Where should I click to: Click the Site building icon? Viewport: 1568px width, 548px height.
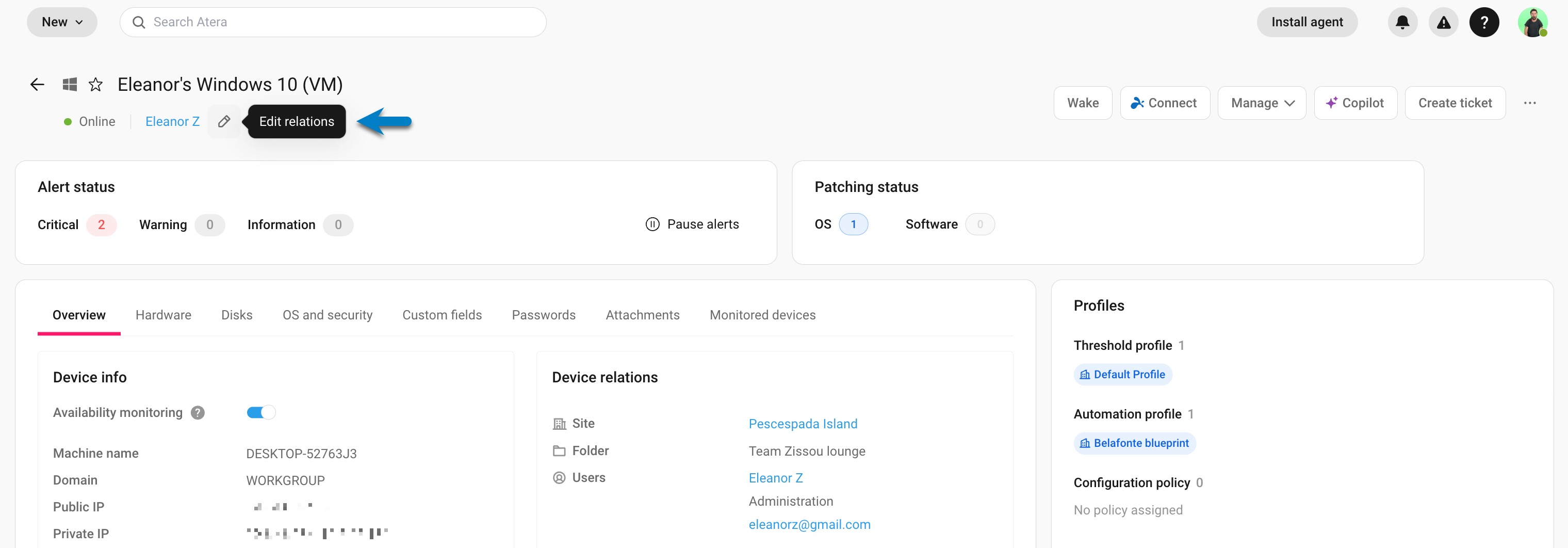coord(559,424)
